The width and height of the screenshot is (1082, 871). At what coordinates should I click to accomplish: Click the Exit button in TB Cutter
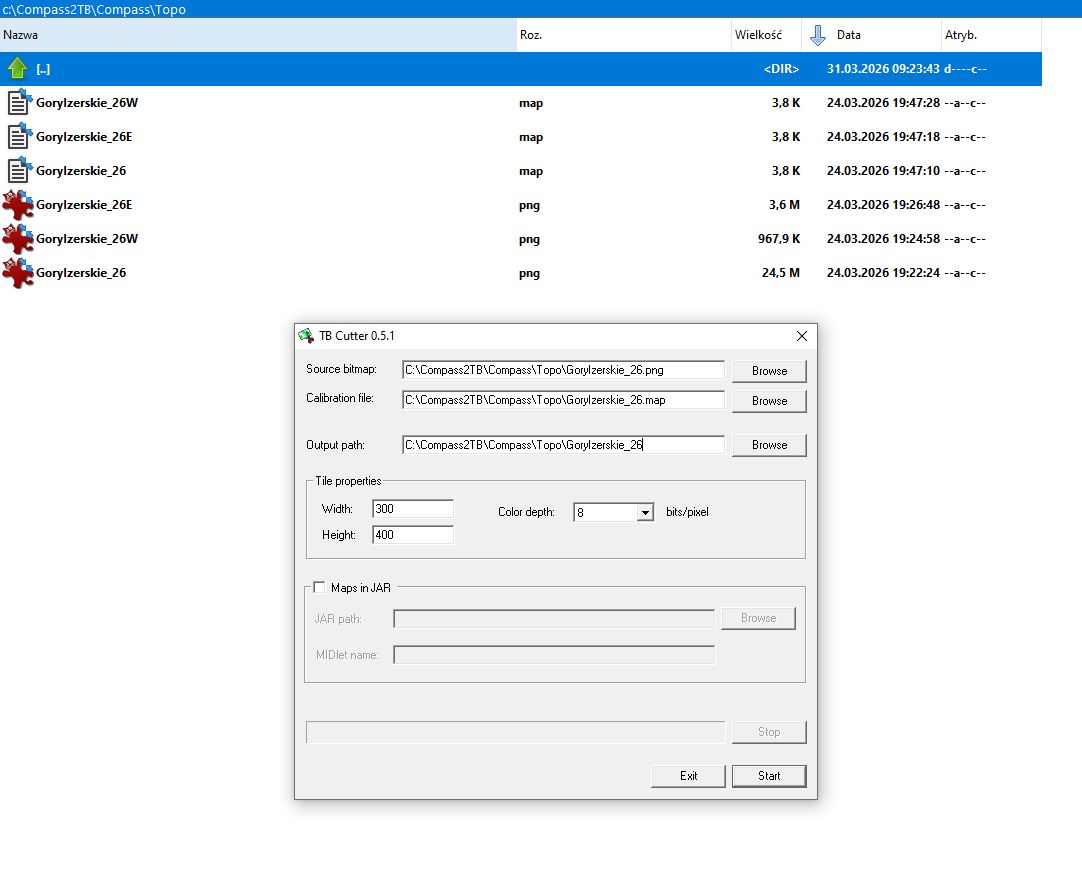(x=688, y=776)
